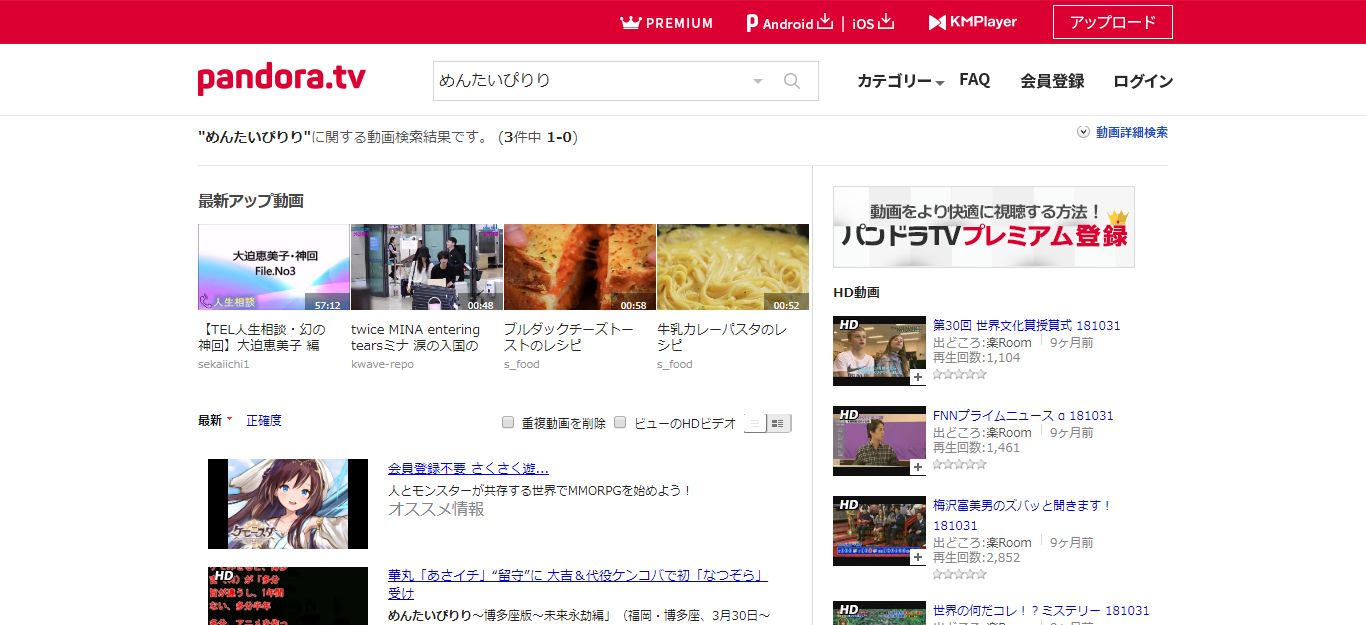
Task: Sort results by 正確度
Action: point(264,420)
